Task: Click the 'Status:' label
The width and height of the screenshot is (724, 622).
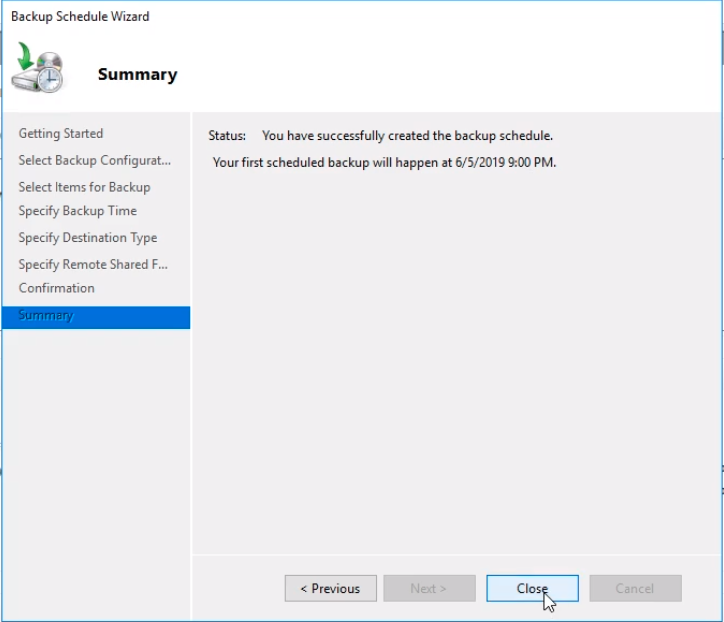Action: point(227,135)
